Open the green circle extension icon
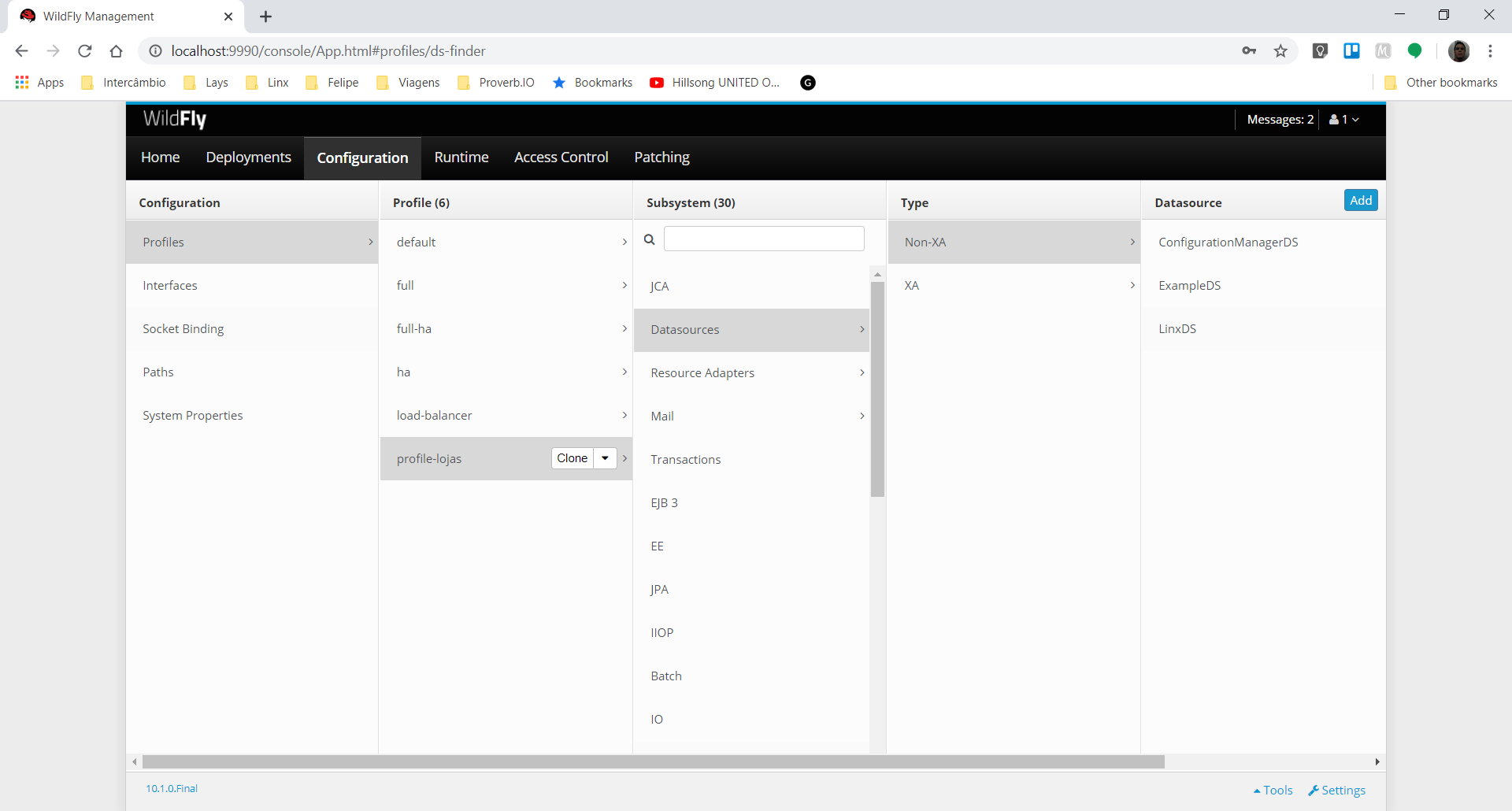This screenshot has width=1512, height=811. pyautogui.click(x=1414, y=51)
